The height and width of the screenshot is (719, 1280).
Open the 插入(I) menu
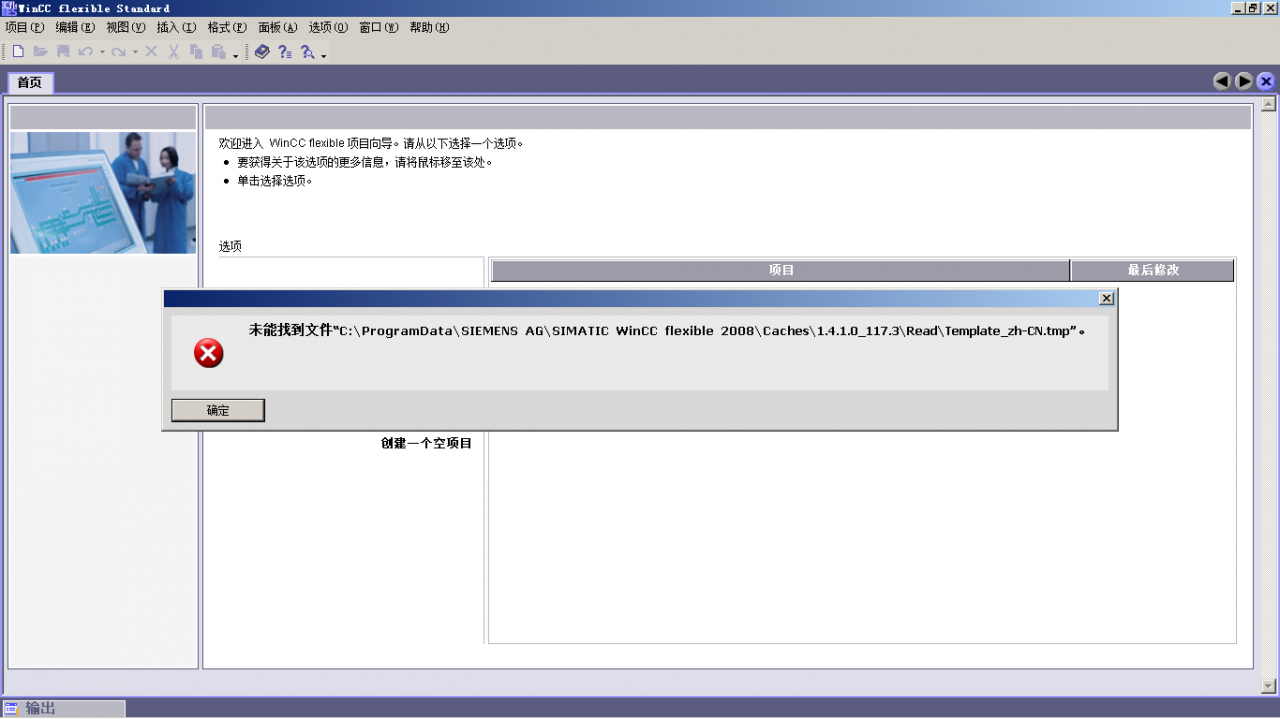click(x=176, y=28)
